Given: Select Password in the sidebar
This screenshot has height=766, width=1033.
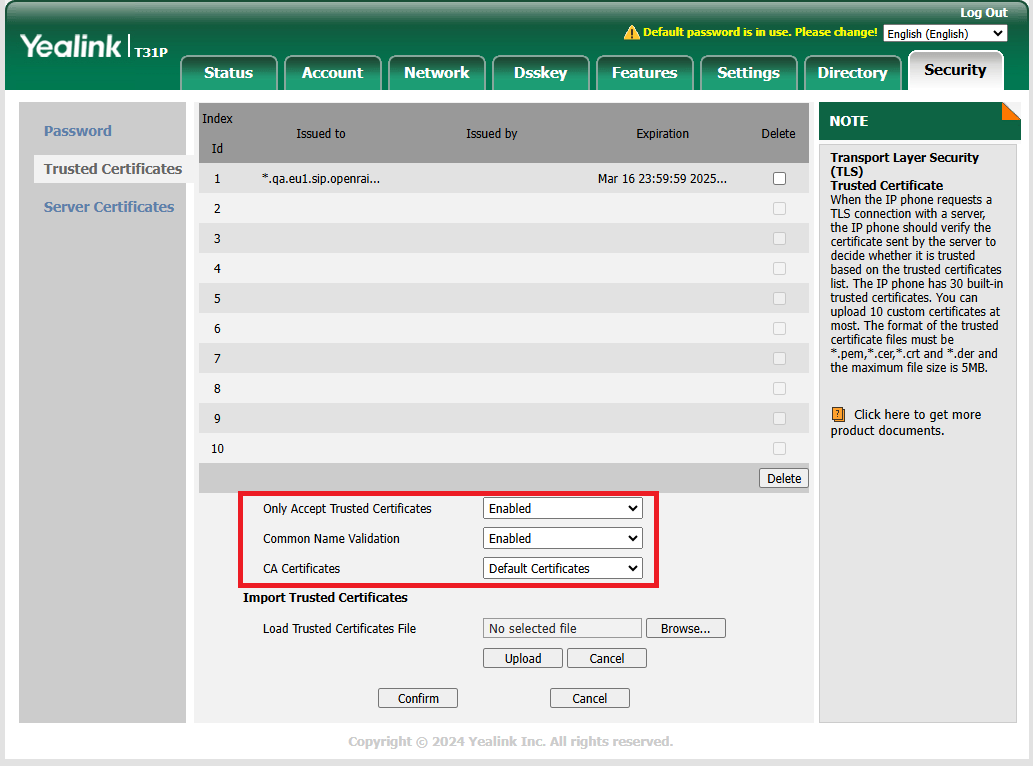Looking at the screenshot, I should coord(78,131).
